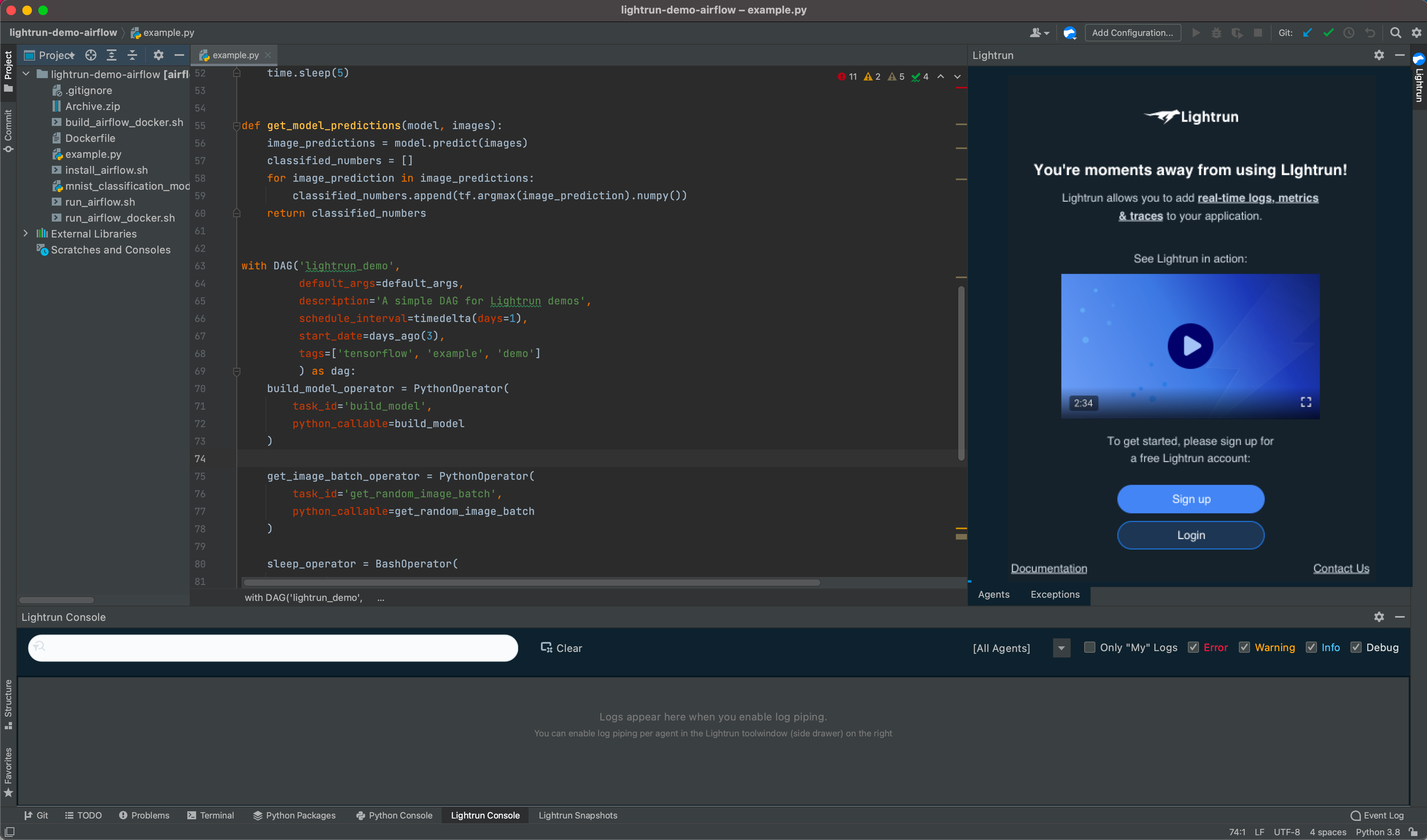Click the locate file target icon in the Project panel
Viewport: 1427px width, 840px height.
90,55
